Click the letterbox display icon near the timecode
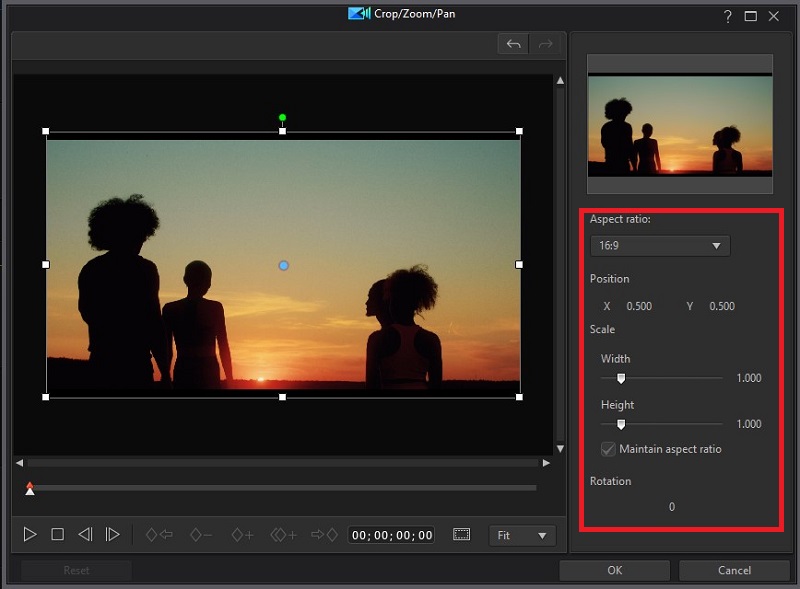Viewport: 800px width, 589px height. [461, 535]
